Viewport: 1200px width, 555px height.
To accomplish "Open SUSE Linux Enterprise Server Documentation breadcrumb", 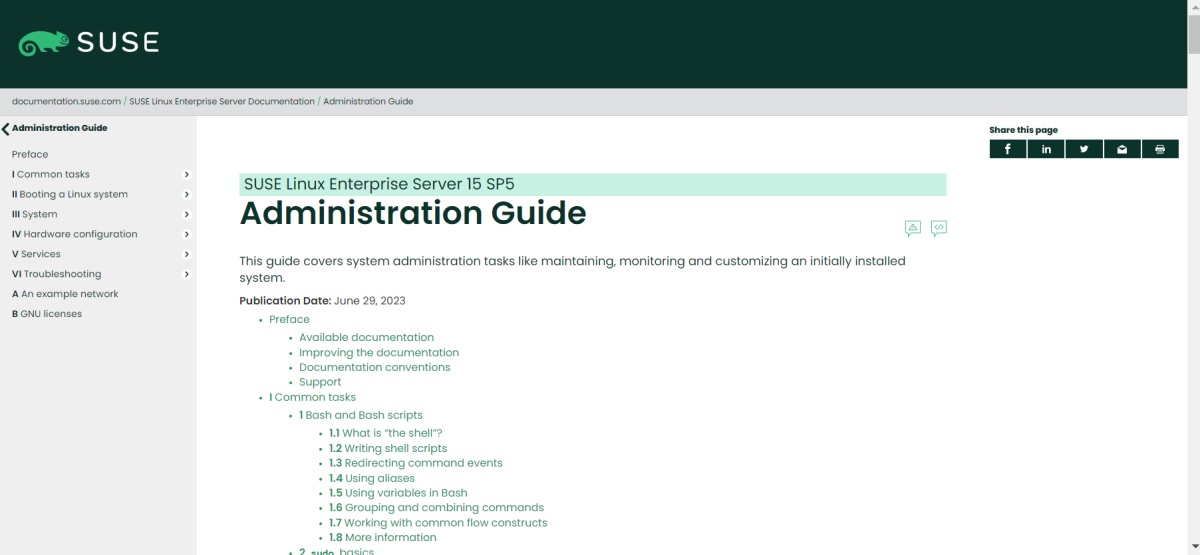I will (221, 101).
